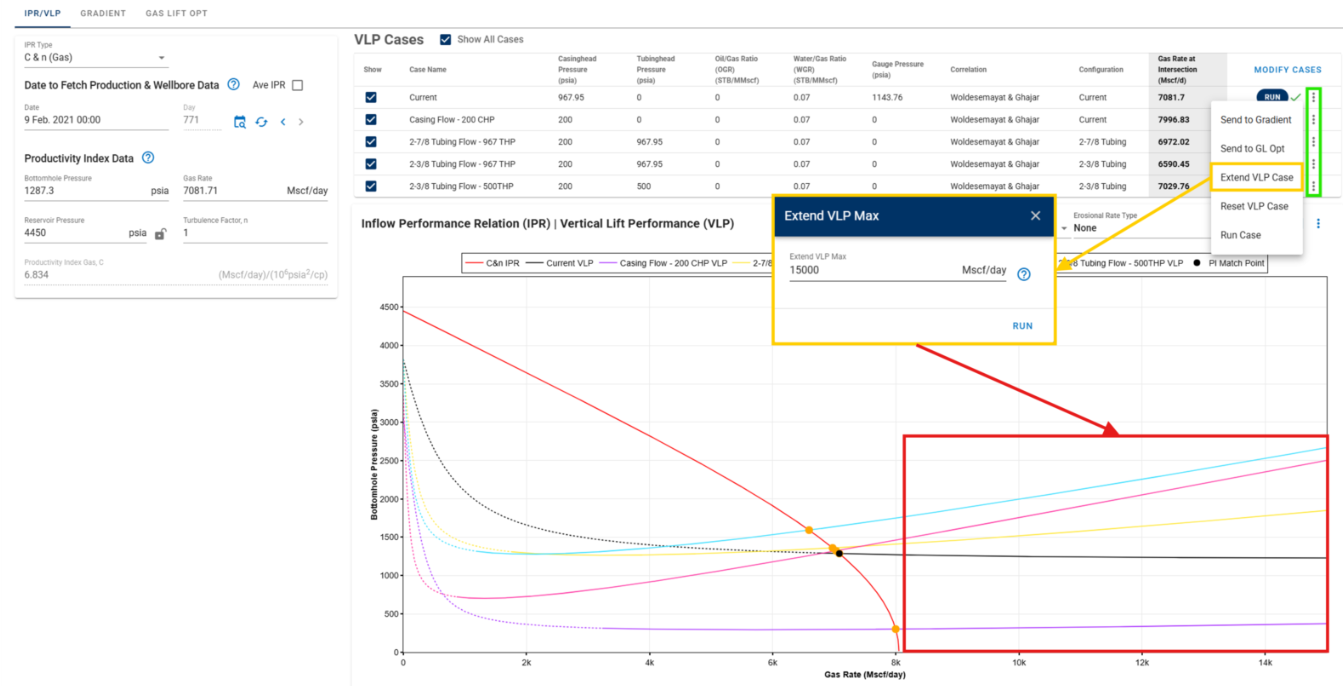Open chart options three-dot menu
1343x686 pixels.
(1318, 224)
